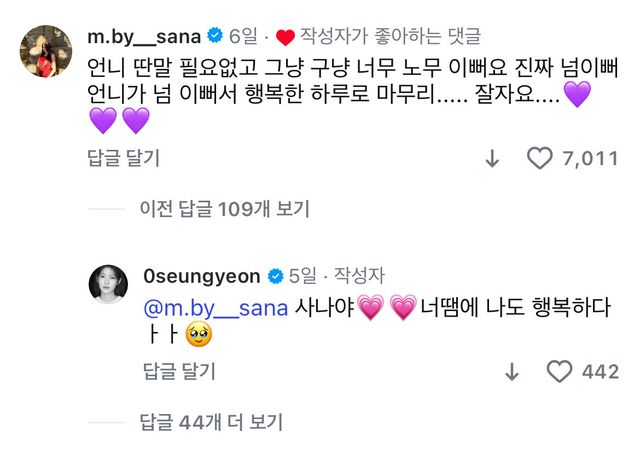Viewport: 640px width, 461px height.
Task: Click the down arrow on 0seungyeon's reply
Action: (512, 371)
